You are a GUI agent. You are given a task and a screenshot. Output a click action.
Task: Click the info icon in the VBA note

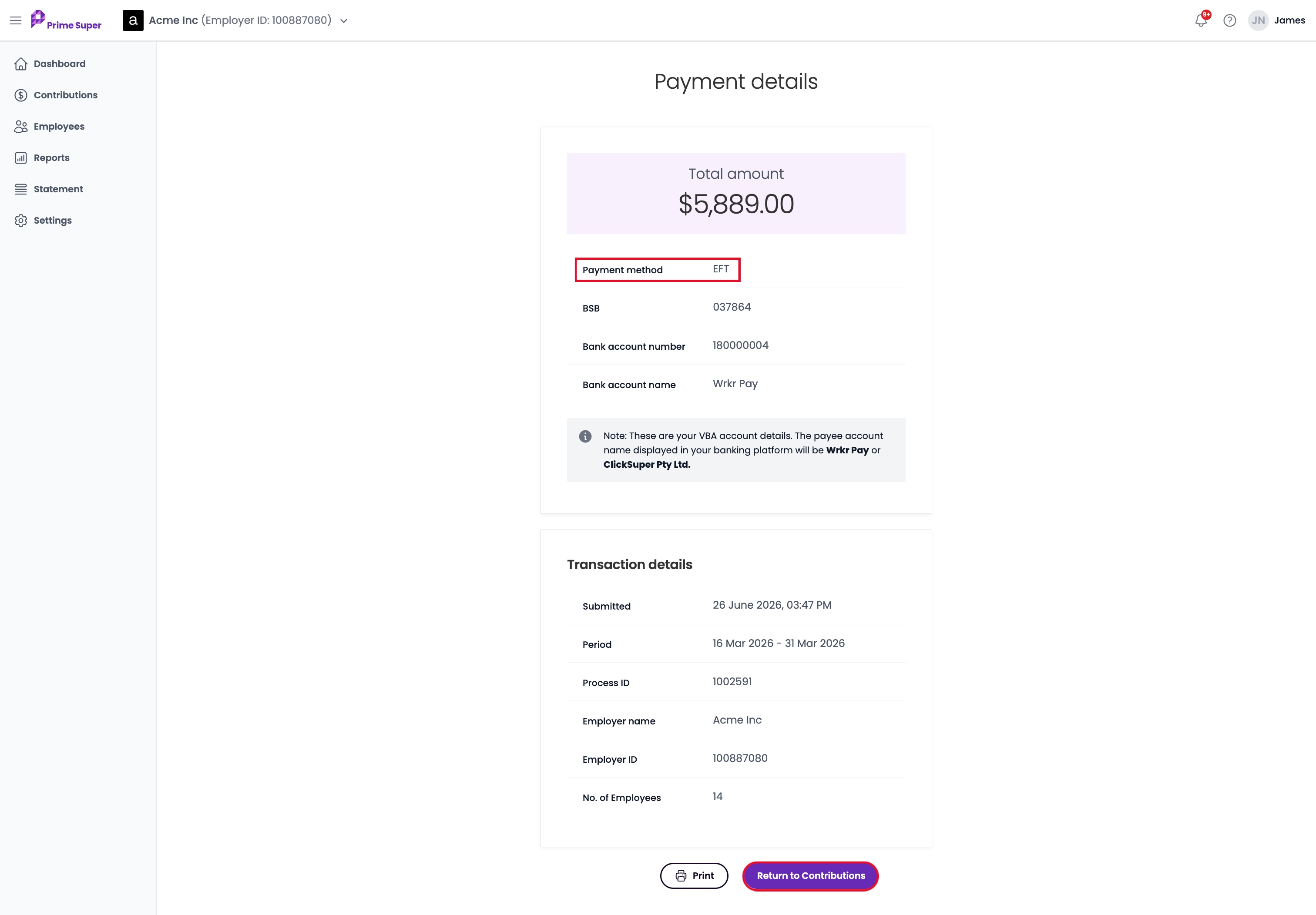(585, 436)
